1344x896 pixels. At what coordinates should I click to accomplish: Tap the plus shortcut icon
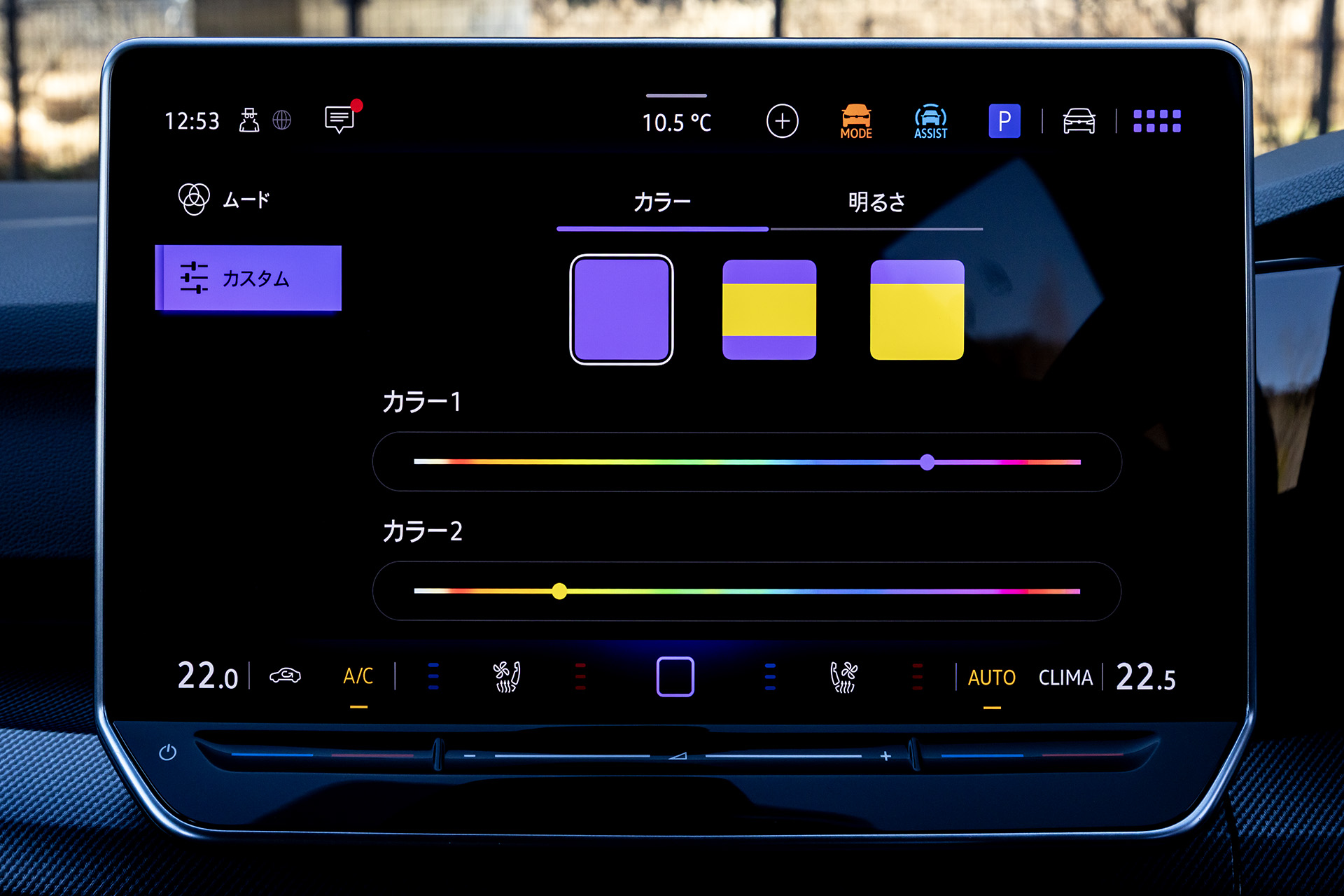point(782,121)
